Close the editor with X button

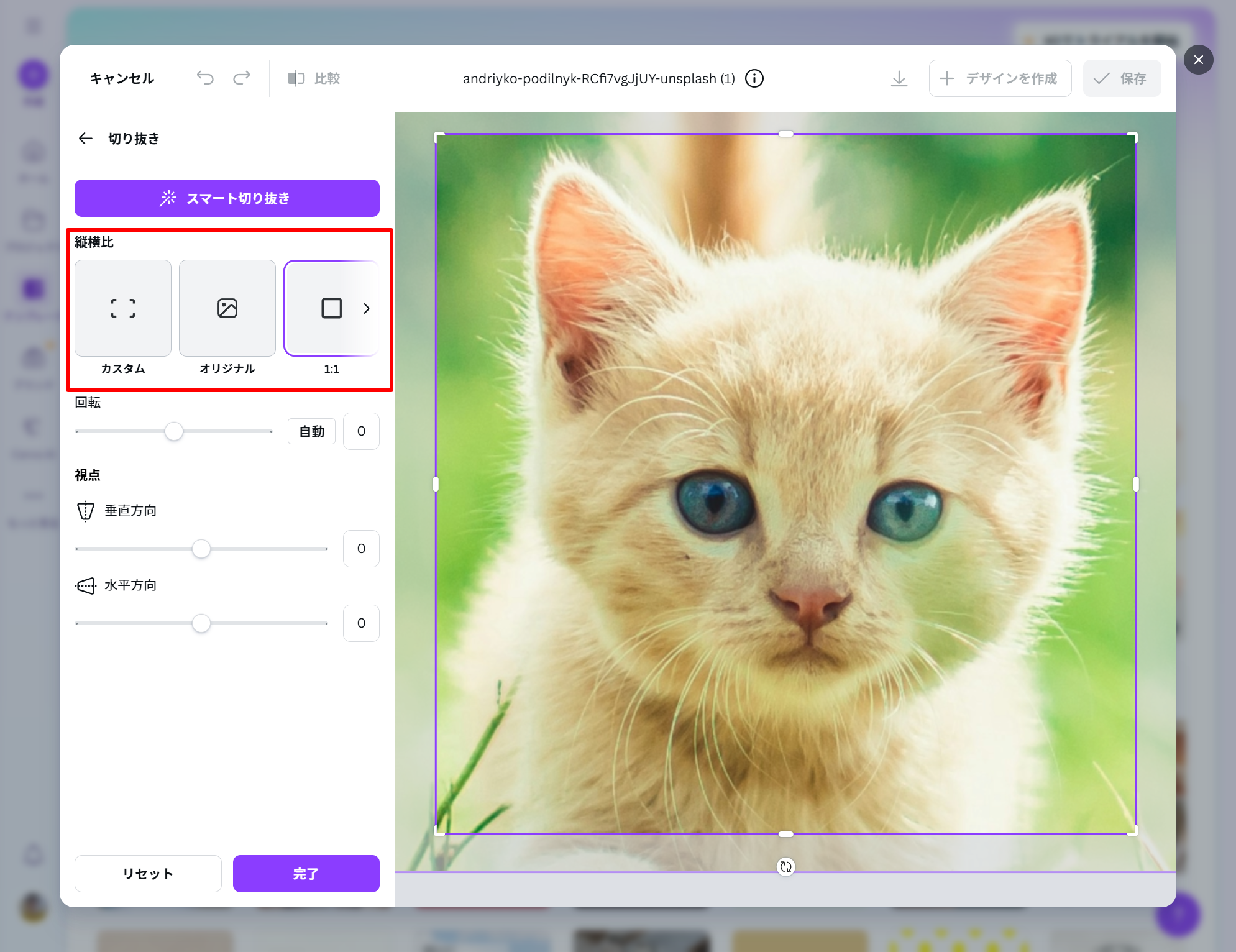[x=1198, y=60]
